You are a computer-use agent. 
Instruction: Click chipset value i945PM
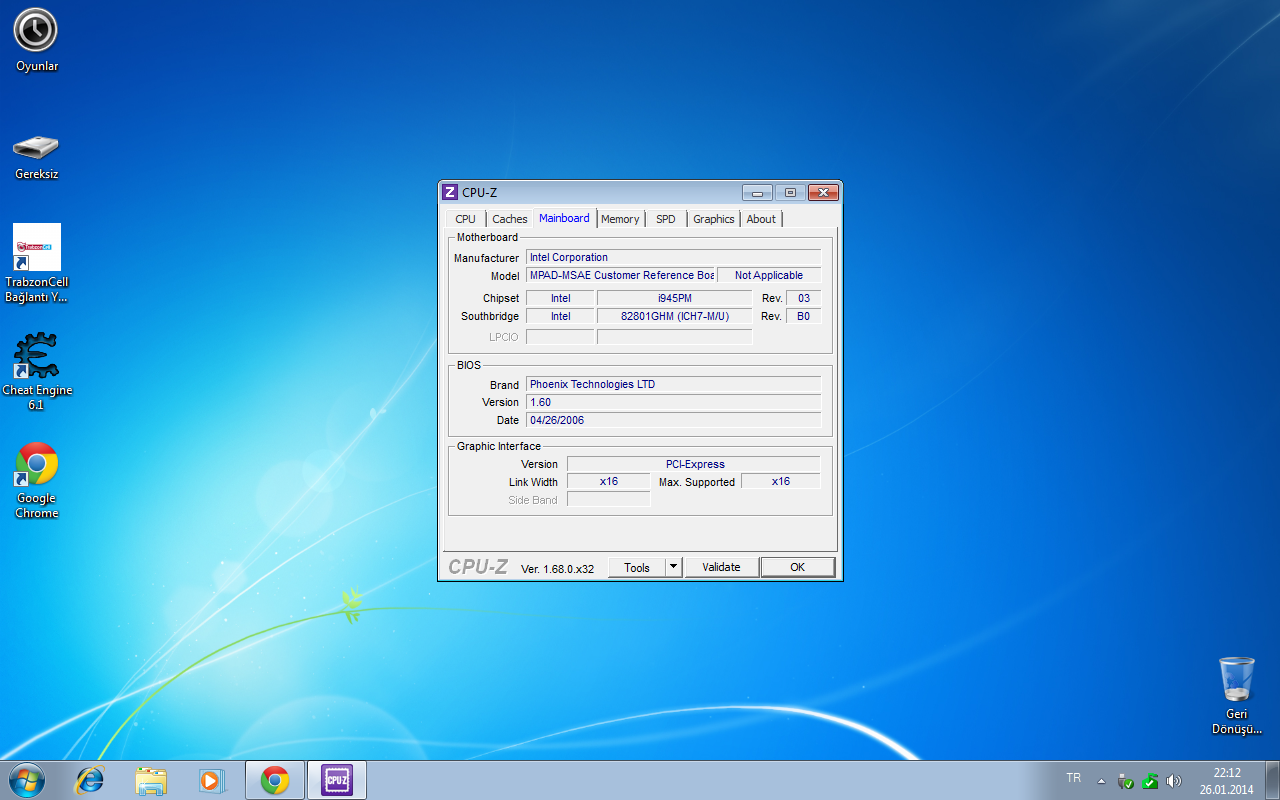click(674, 298)
